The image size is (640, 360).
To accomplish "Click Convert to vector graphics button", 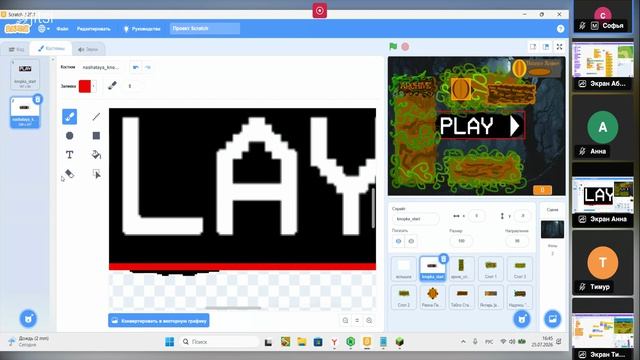I will 159,321.
